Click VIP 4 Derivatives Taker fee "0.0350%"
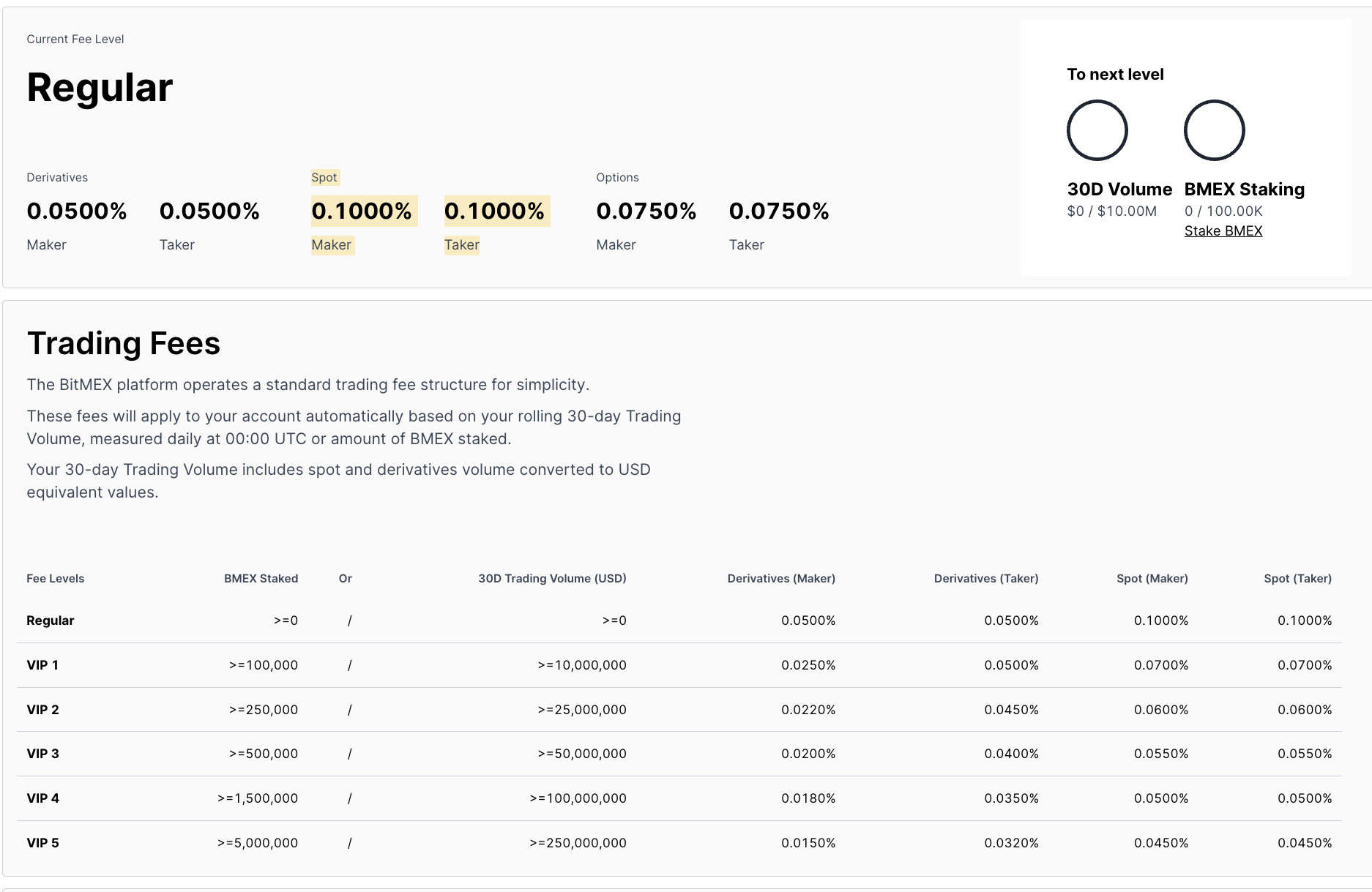Viewport: 1372px width, 892px height. click(x=1011, y=798)
